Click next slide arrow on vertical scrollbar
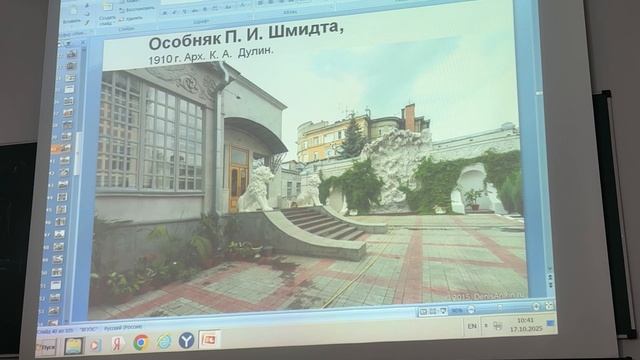The width and height of the screenshot is (640, 360). tap(550, 284)
